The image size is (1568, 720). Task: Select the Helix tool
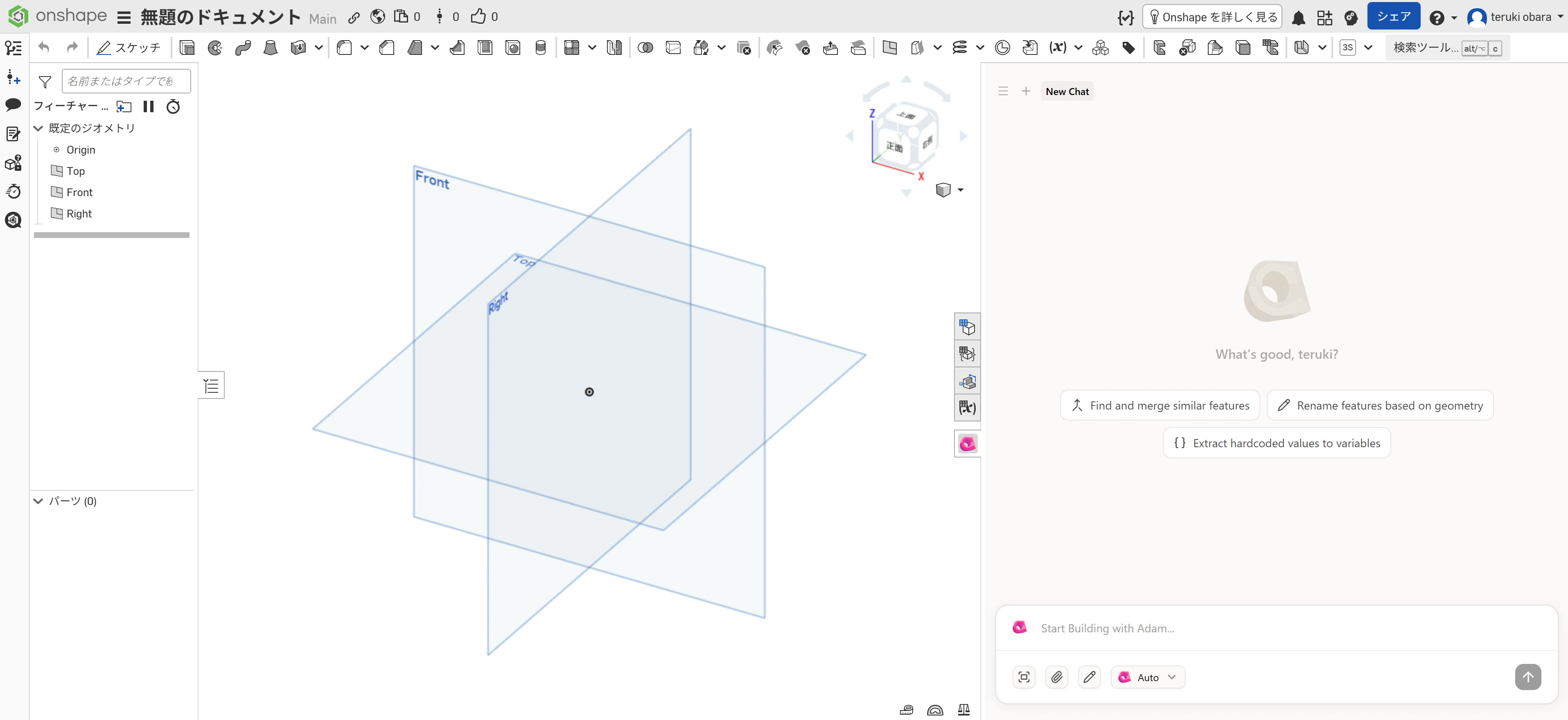point(960,48)
